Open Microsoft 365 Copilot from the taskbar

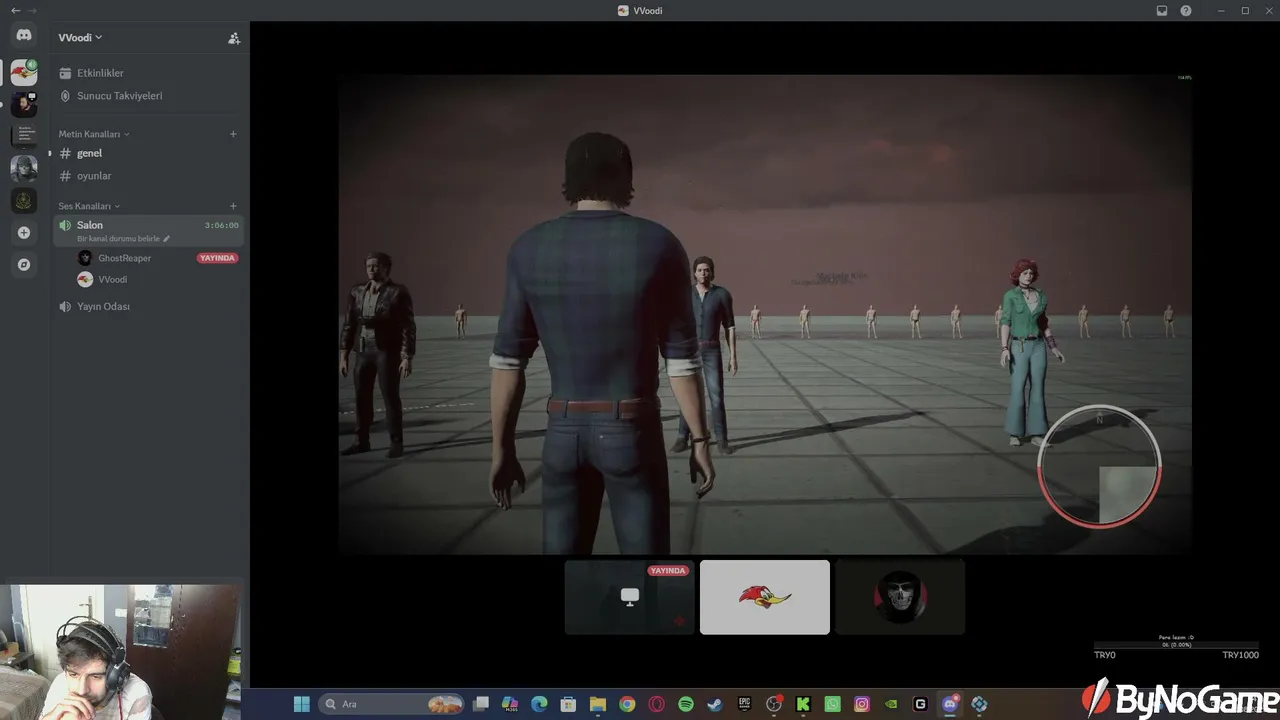click(x=510, y=704)
